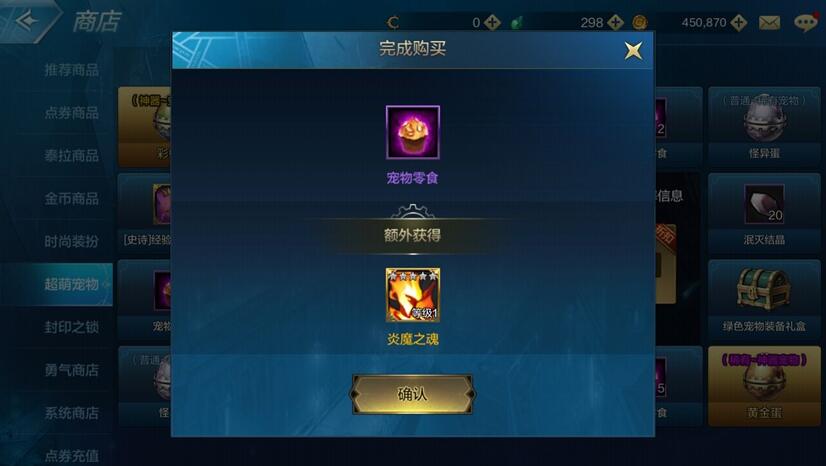Click the 炎魔之魂 flame soul icon
Viewport: 826px width, 466px height.
[x=412, y=295]
